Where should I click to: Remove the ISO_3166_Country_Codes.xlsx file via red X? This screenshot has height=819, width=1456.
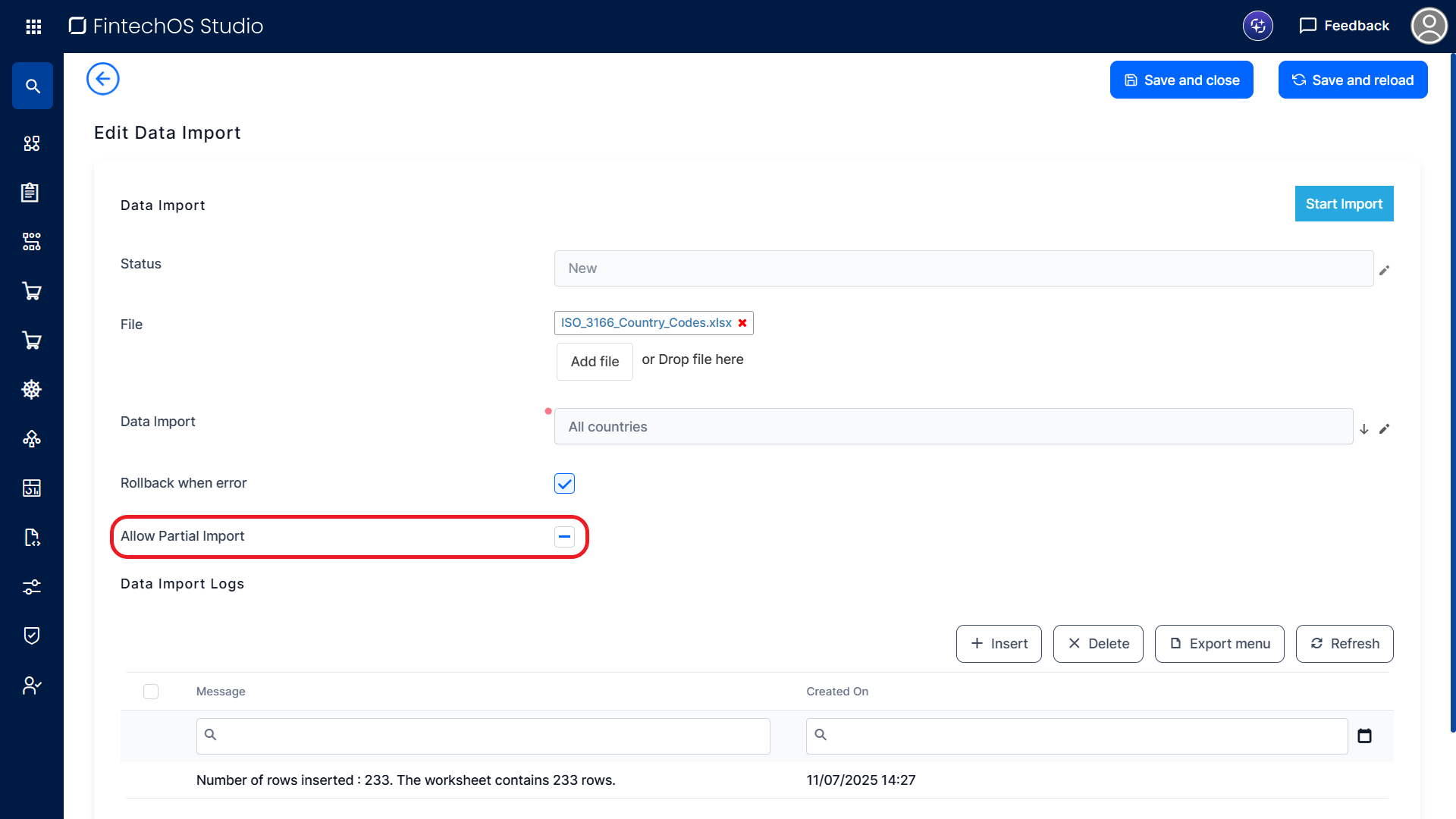[742, 323]
